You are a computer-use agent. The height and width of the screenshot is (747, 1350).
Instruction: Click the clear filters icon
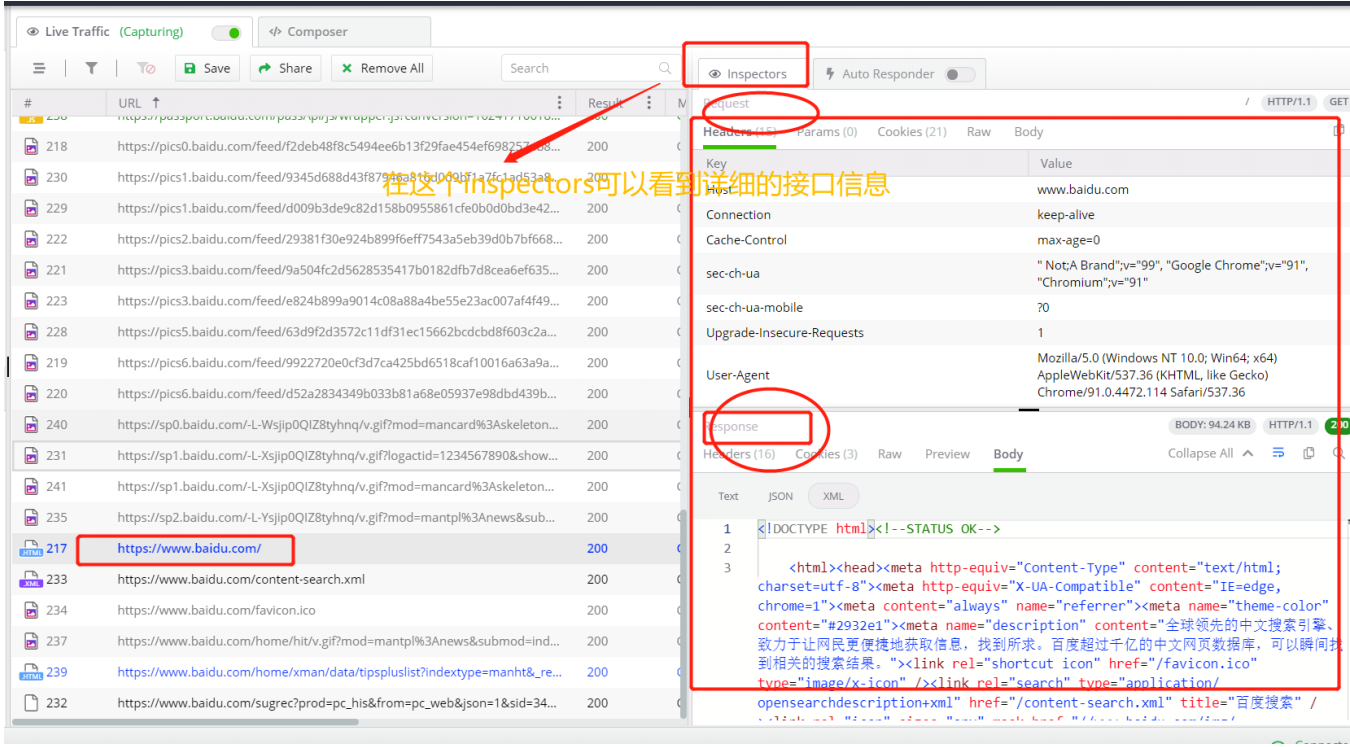[x=146, y=68]
